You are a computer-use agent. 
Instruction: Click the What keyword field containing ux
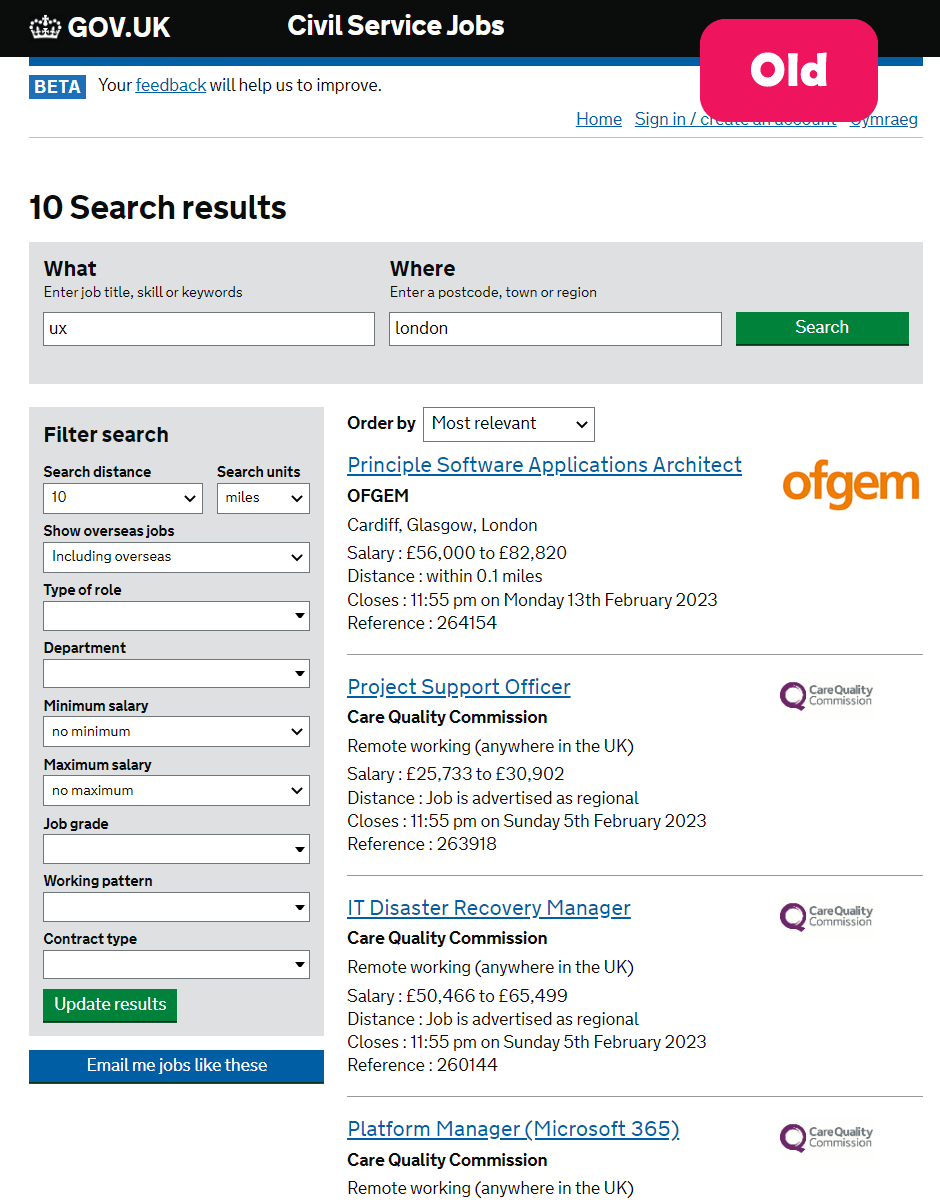[208, 329]
